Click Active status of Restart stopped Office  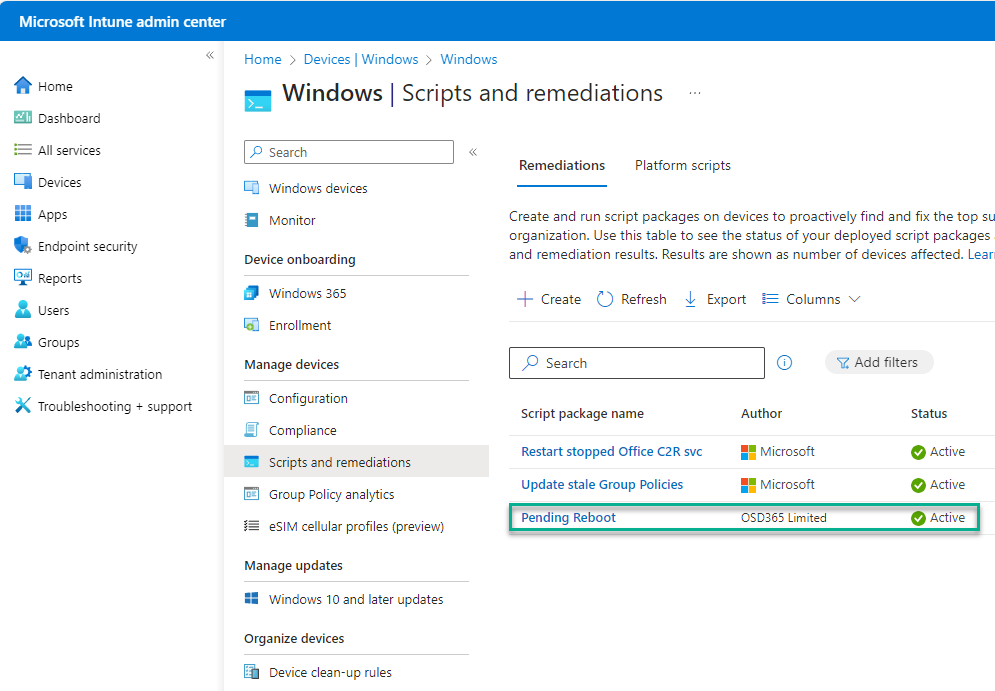pyautogui.click(x=938, y=452)
